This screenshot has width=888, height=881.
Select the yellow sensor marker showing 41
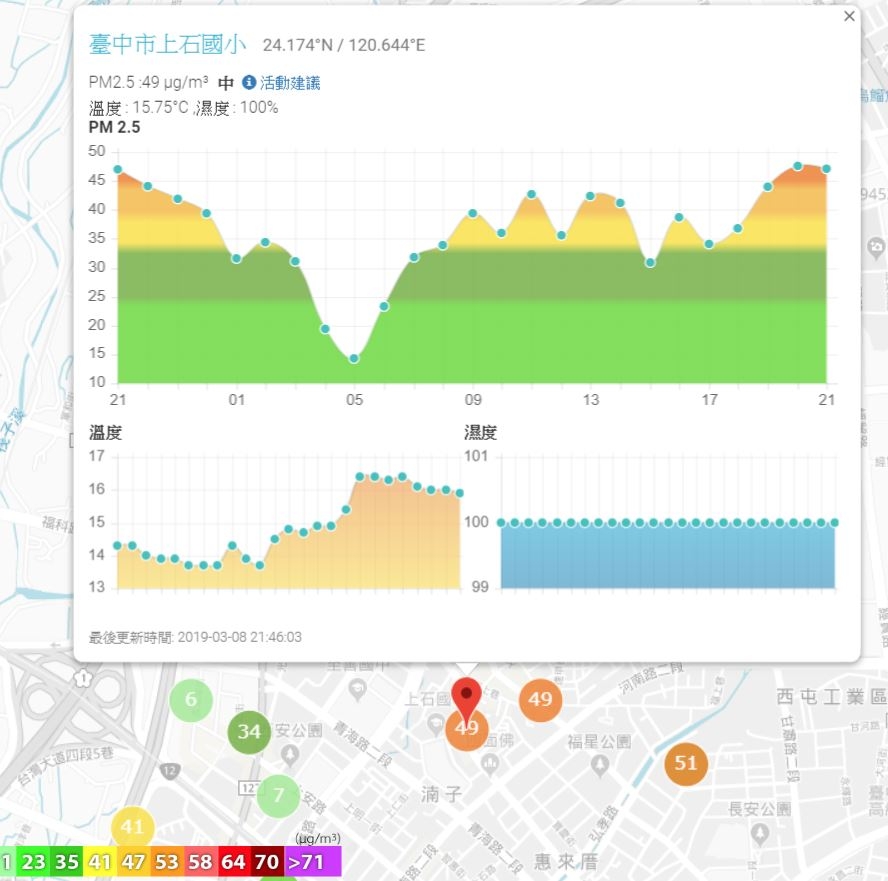132,827
